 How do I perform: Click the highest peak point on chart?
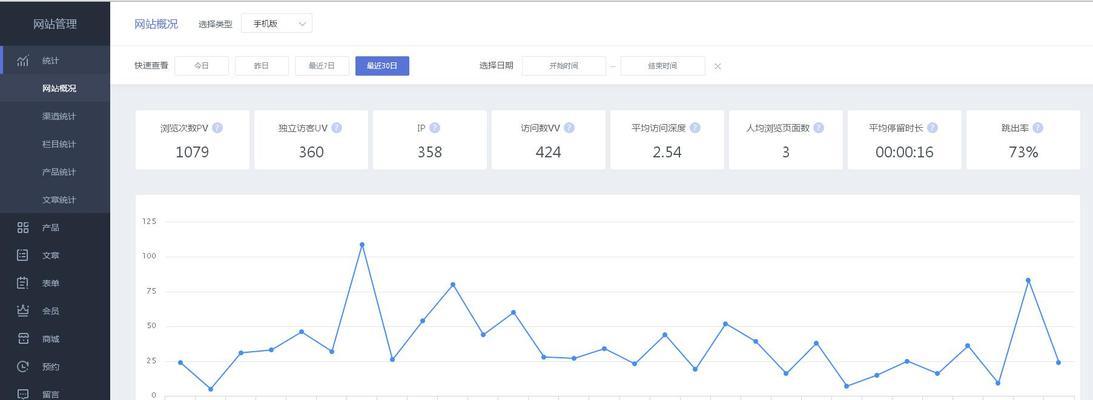(362, 245)
